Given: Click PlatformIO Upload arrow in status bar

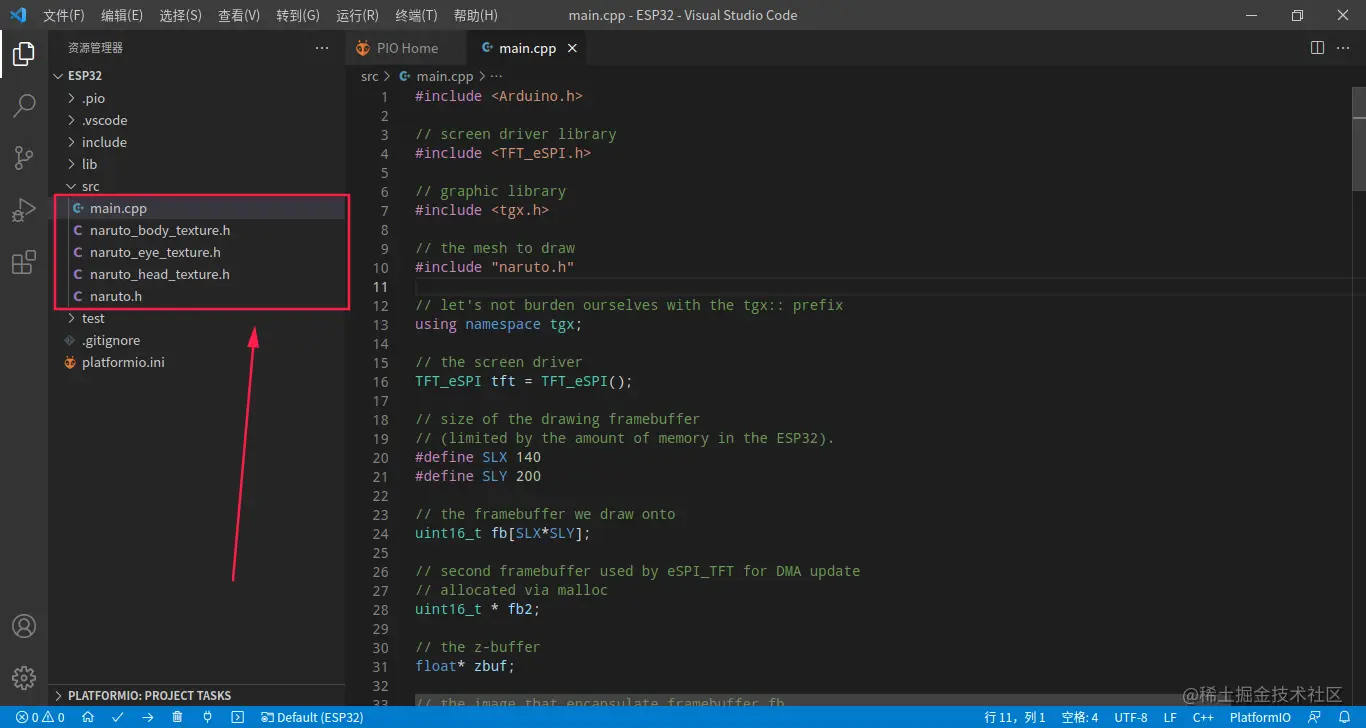Looking at the screenshot, I should 148,717.
